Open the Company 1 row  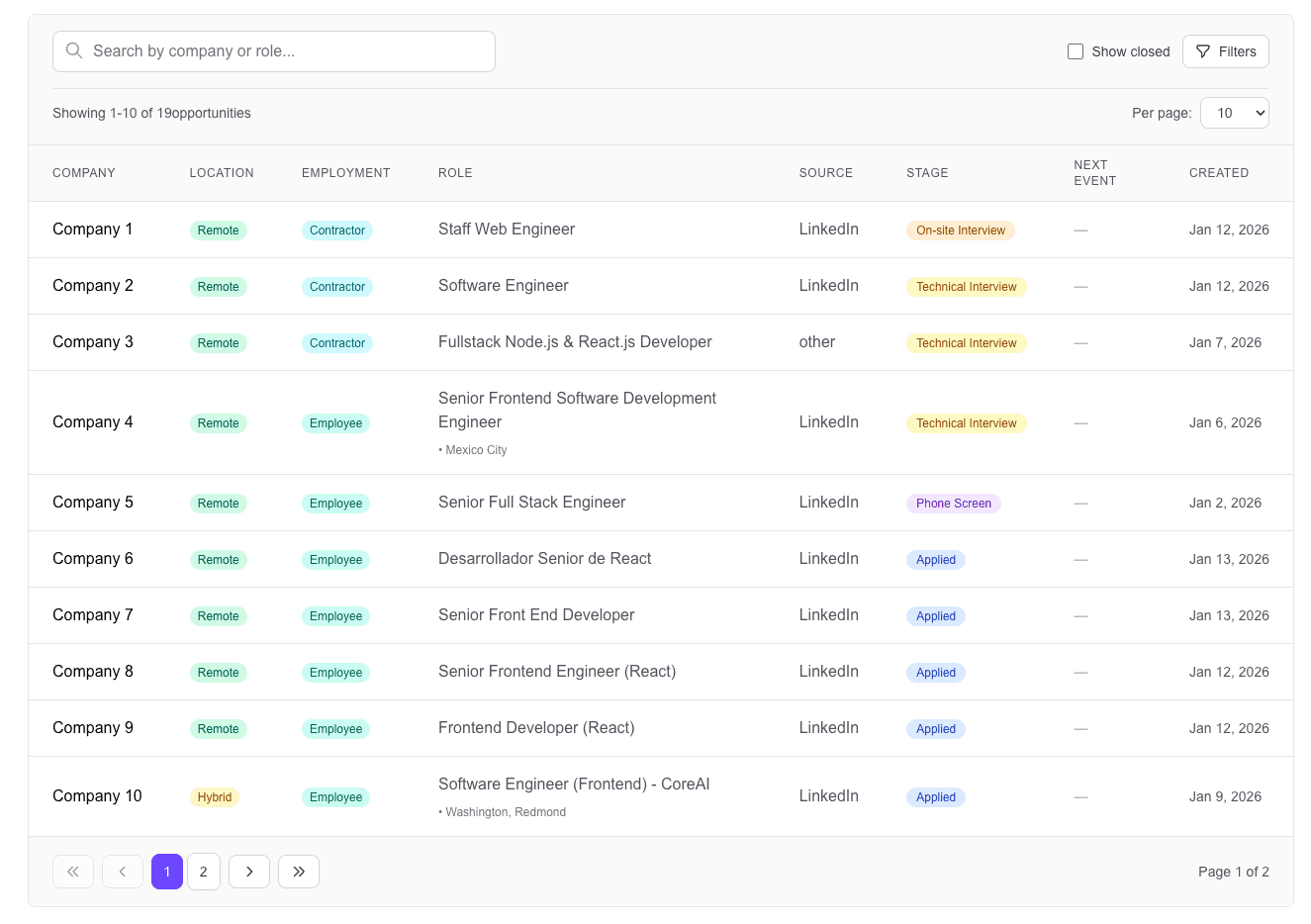[92, 230]
